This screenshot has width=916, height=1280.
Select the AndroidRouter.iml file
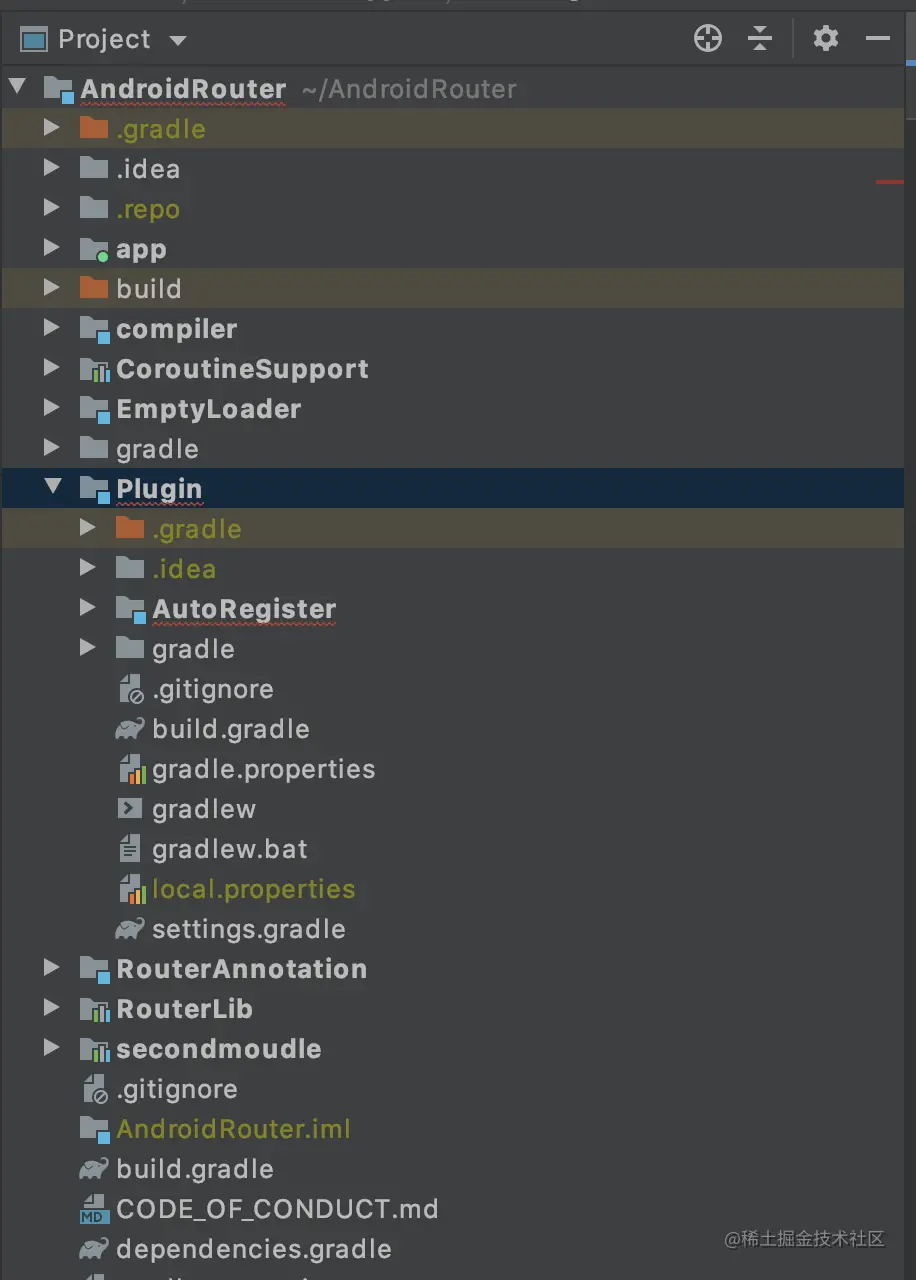[233, 1129]
